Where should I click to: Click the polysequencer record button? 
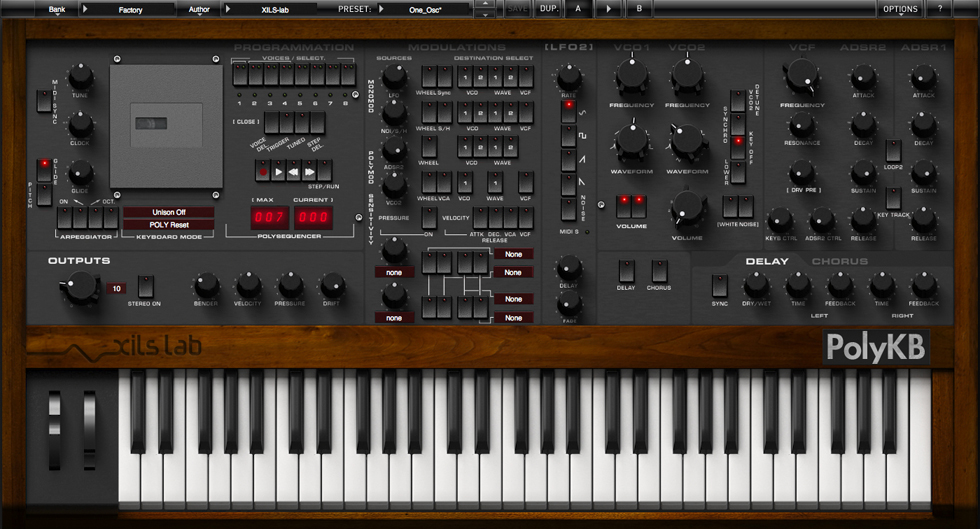click(x=263, y=171)
